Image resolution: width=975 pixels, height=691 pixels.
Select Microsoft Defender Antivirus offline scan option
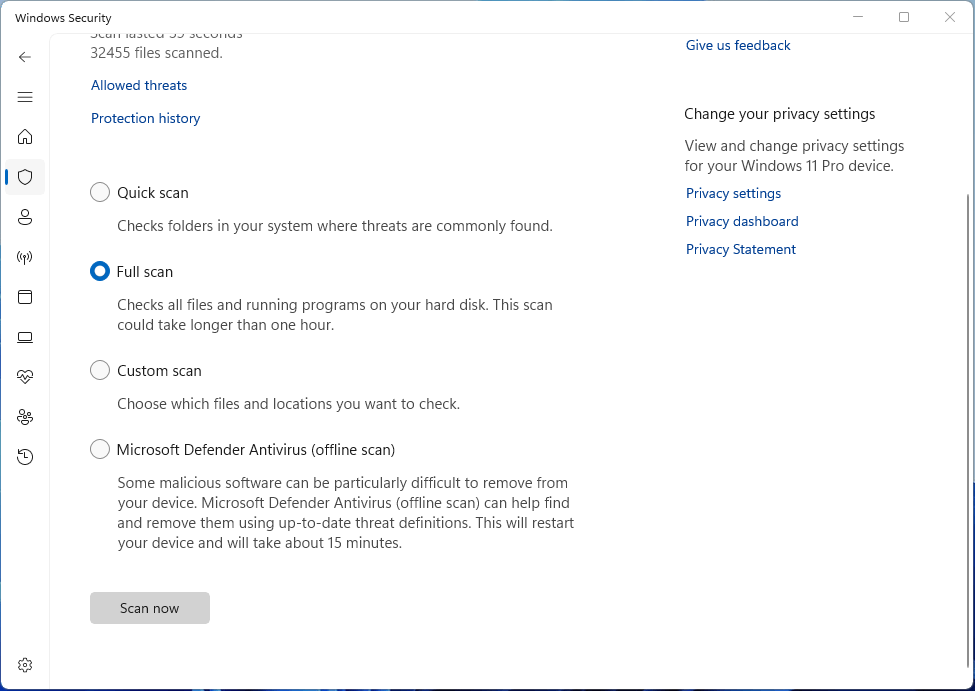click(99, 449)
